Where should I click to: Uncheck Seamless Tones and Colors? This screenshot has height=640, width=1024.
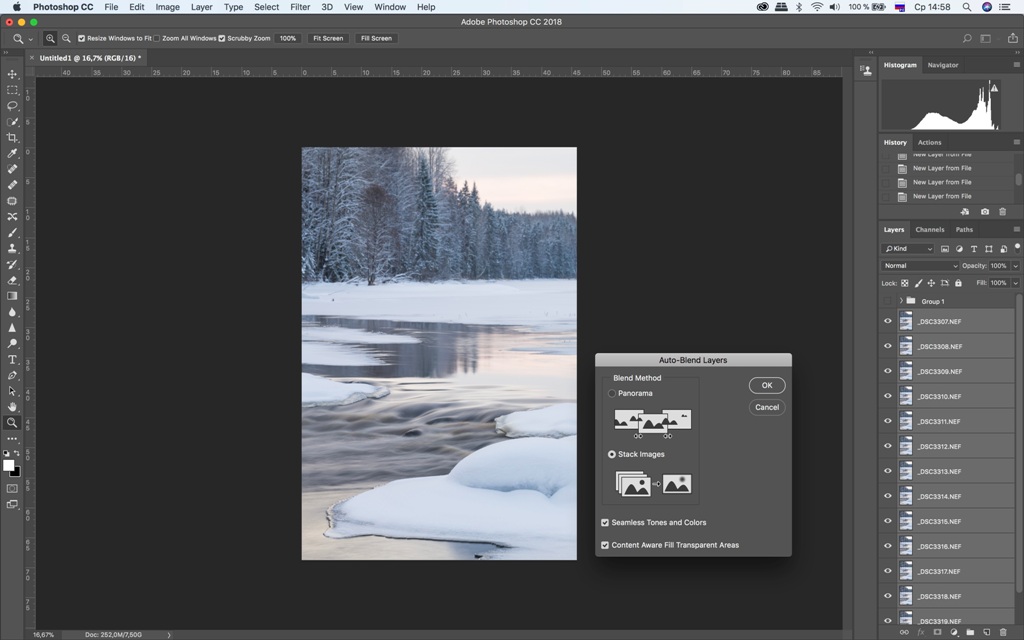point(605,523)
